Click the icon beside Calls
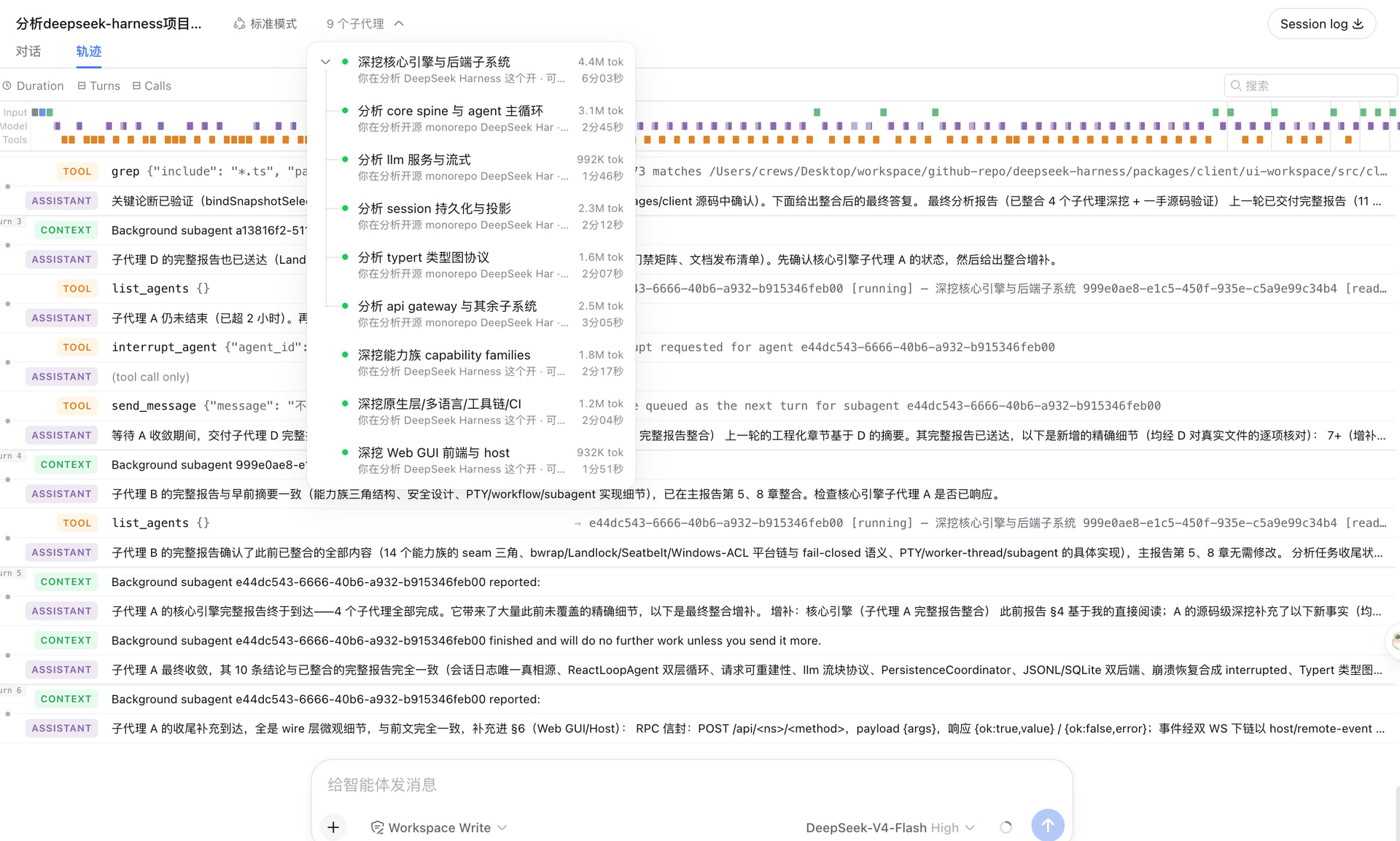This screenshot has width=1400, height=841. 136,86
